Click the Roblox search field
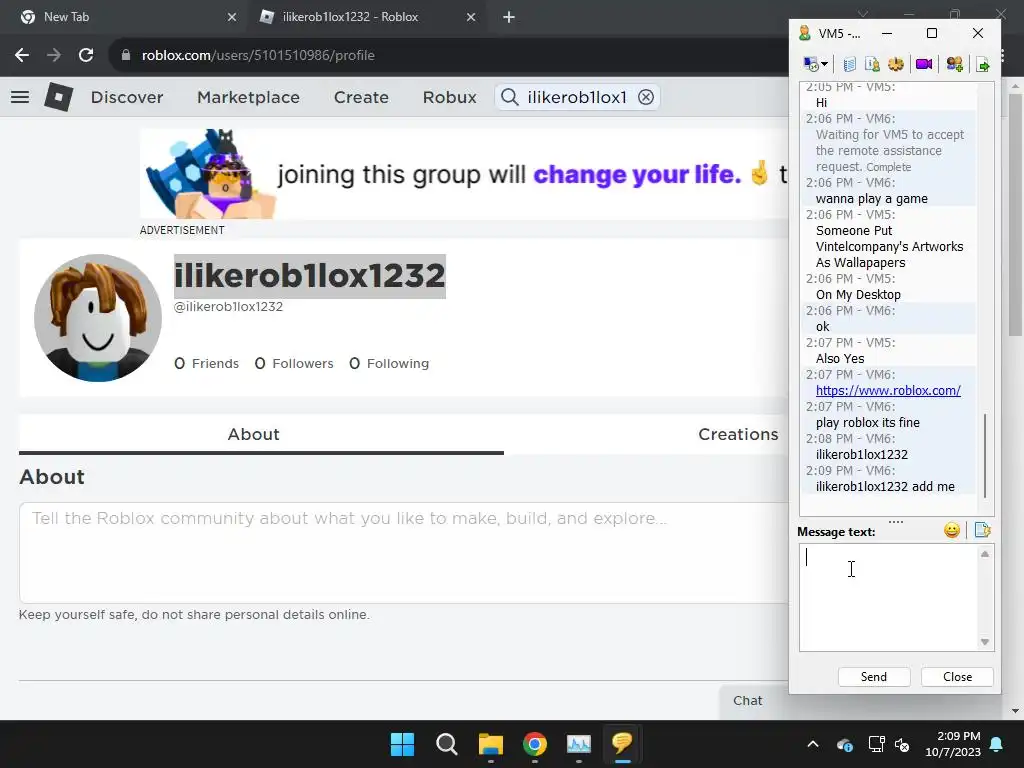 (x=577, y=97)
